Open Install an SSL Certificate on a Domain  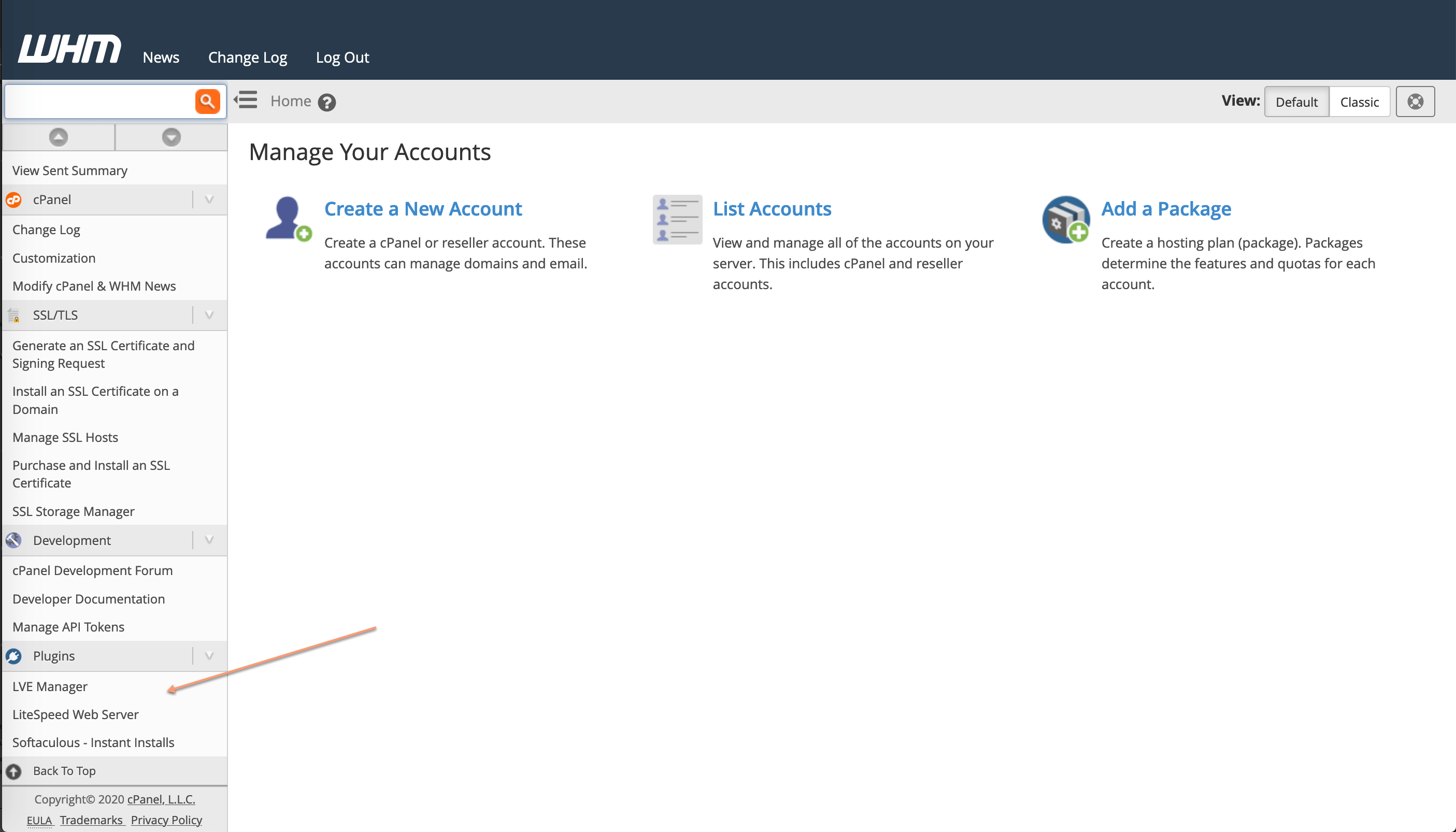tap(95, 400)
